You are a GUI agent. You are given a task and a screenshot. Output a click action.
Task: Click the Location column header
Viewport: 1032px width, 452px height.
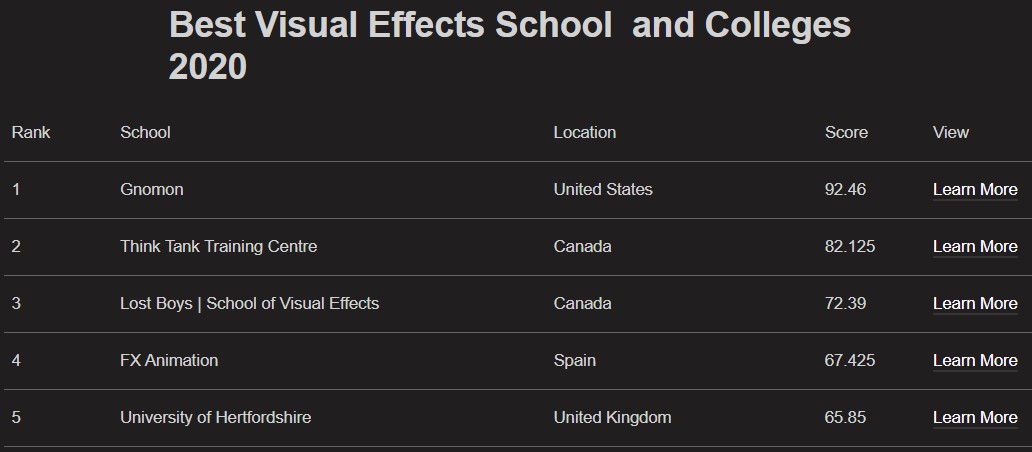(x=584, y=132)
